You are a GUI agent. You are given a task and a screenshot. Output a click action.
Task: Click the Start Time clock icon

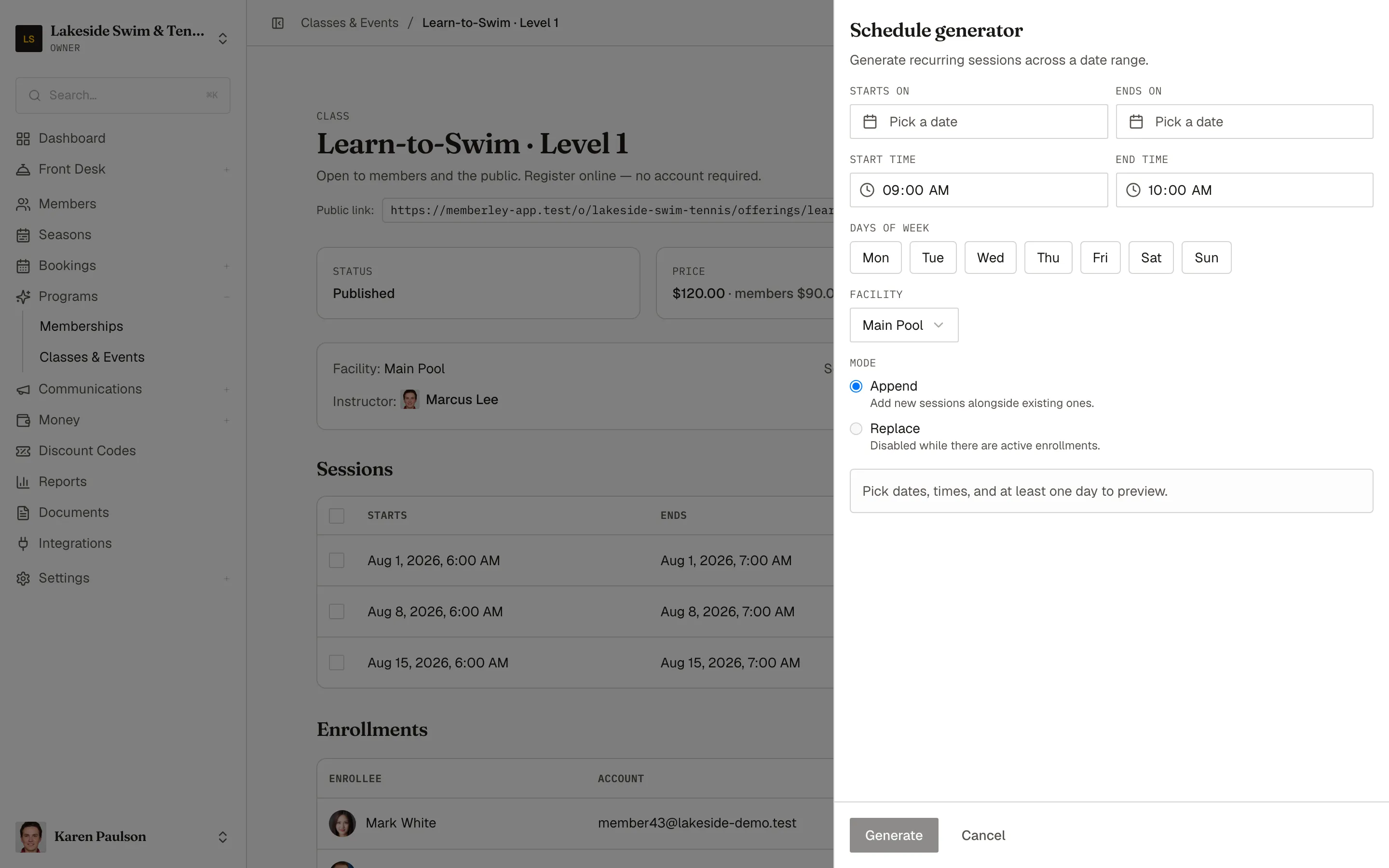[x=867, y=190]
